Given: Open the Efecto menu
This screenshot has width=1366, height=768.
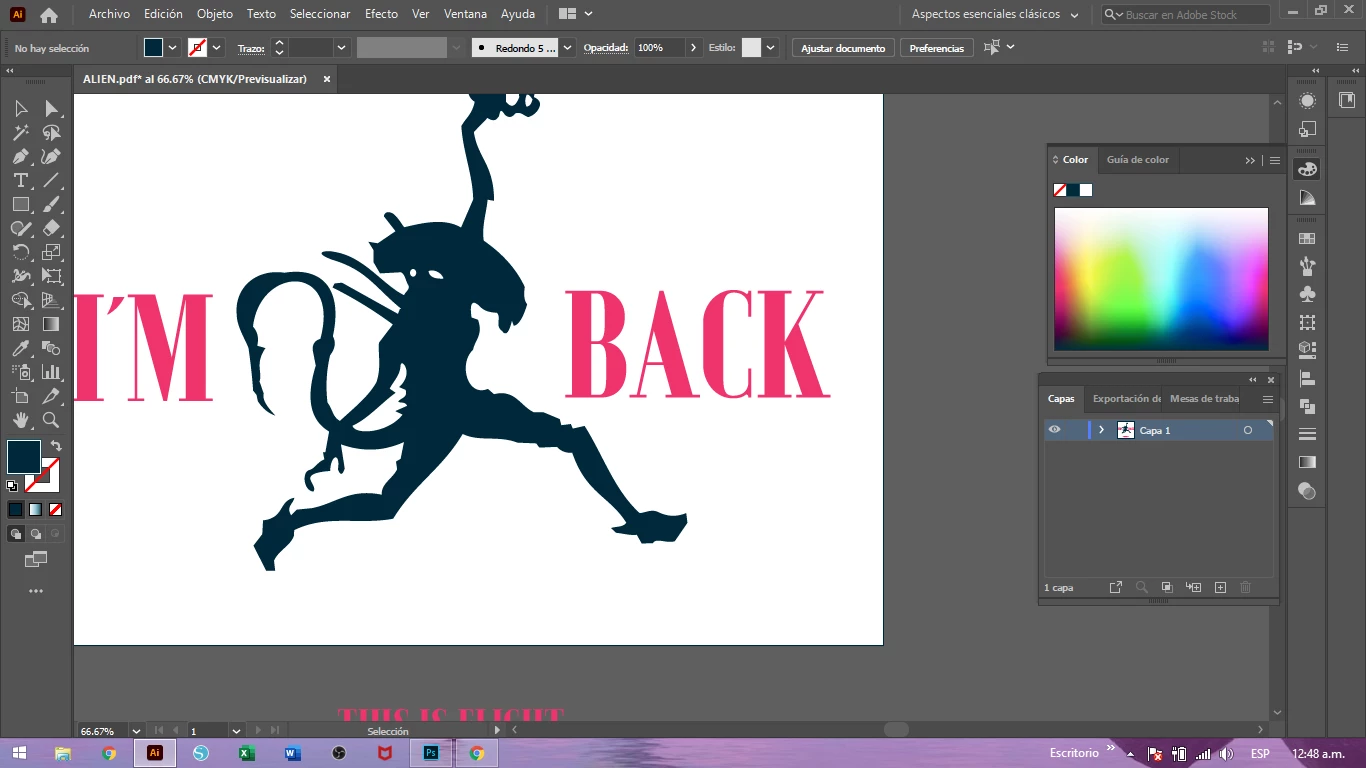Looking at the screenshot, I should (x=381, y=14).
